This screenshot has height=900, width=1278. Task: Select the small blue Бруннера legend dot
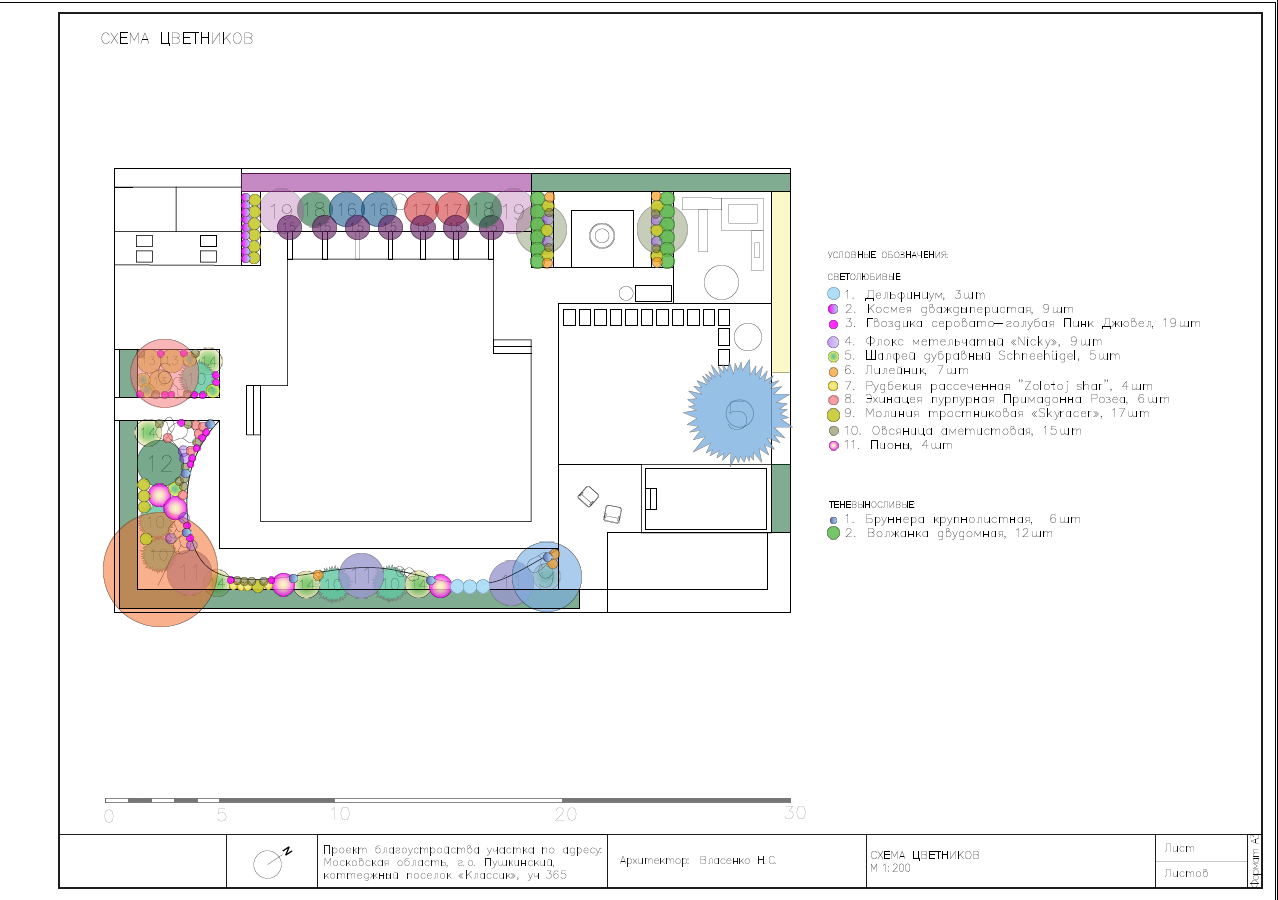tap(833, 520)
